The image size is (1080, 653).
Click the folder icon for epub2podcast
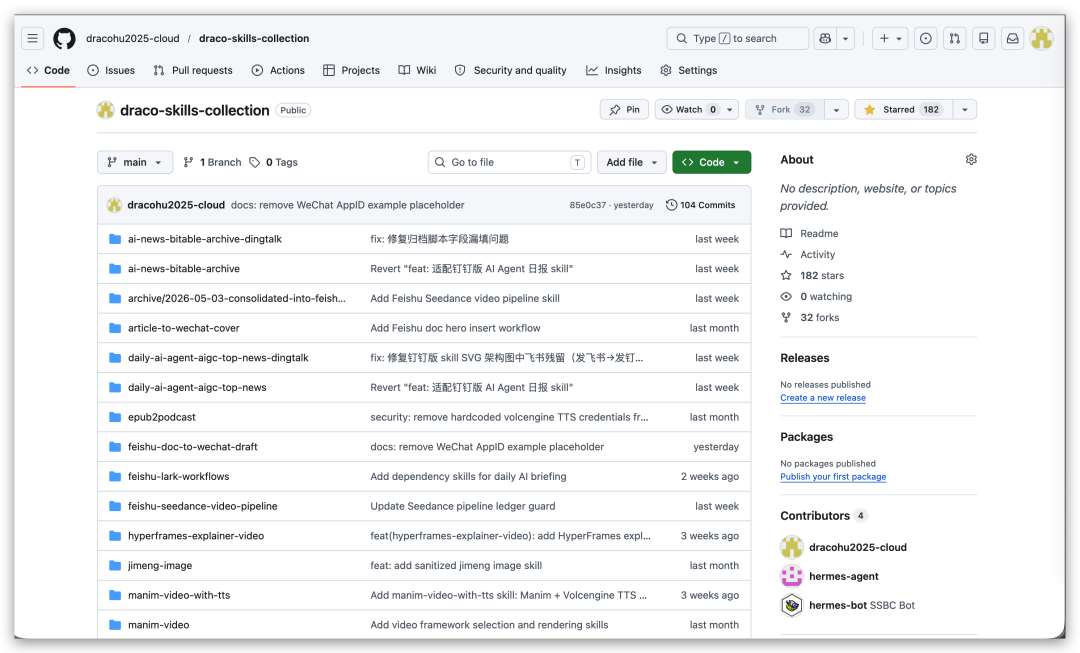pyautogui.click(x=115, y=417)
